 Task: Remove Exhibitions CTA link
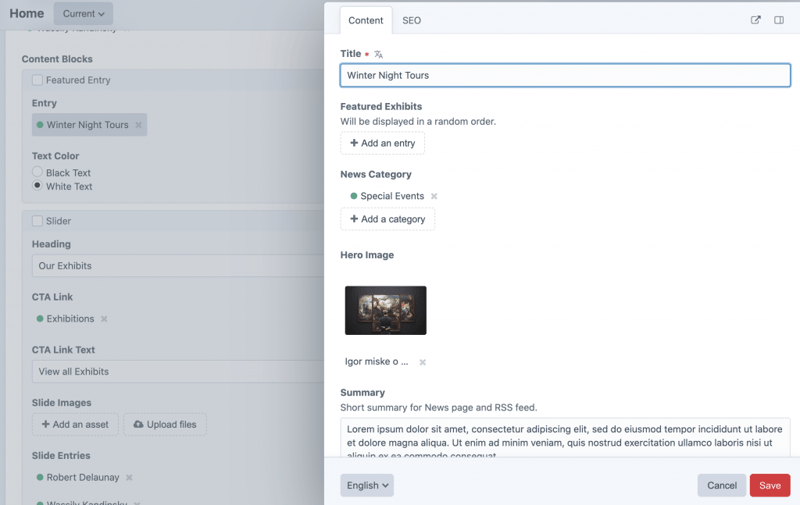[x=104, y=319]
